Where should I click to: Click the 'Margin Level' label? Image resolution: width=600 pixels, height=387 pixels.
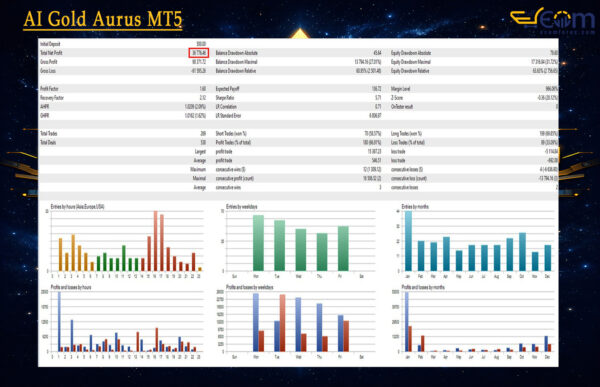tap(400, 89)
